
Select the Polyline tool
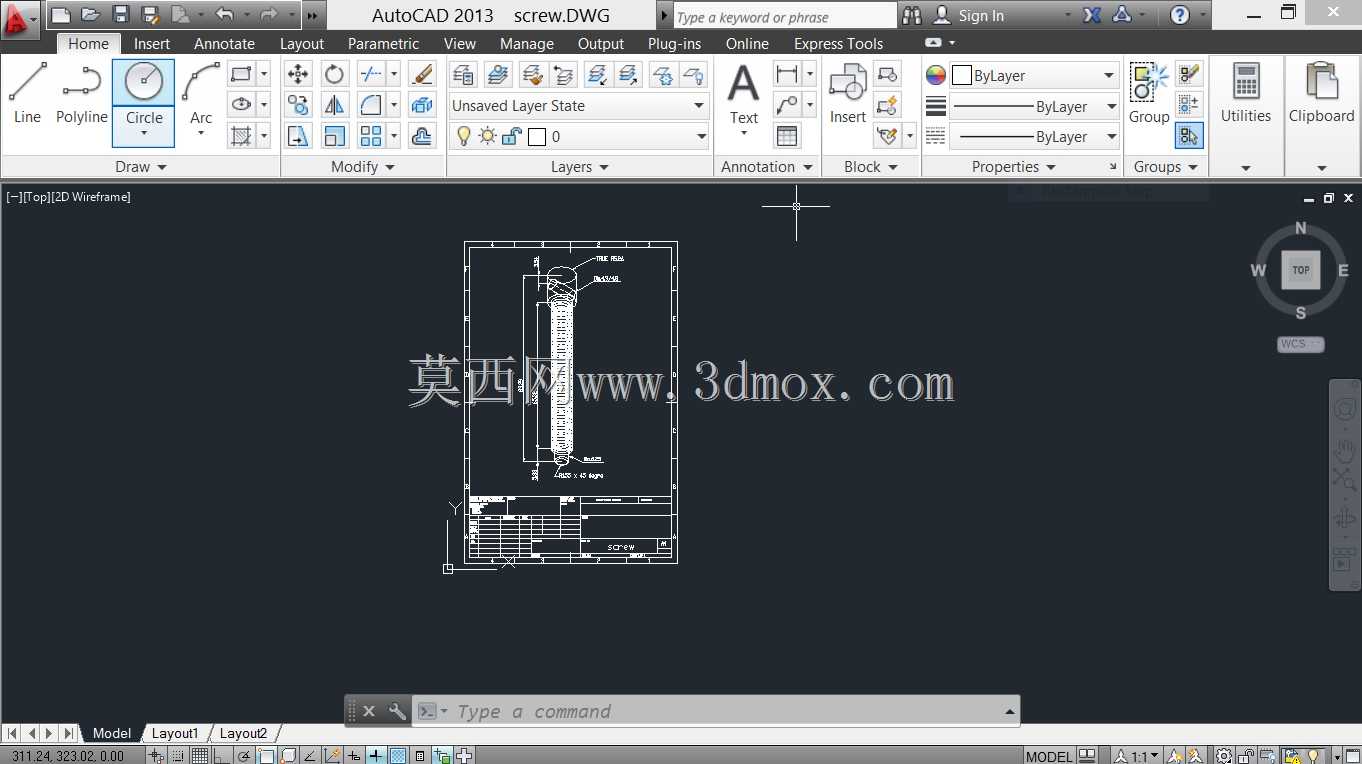81,93
